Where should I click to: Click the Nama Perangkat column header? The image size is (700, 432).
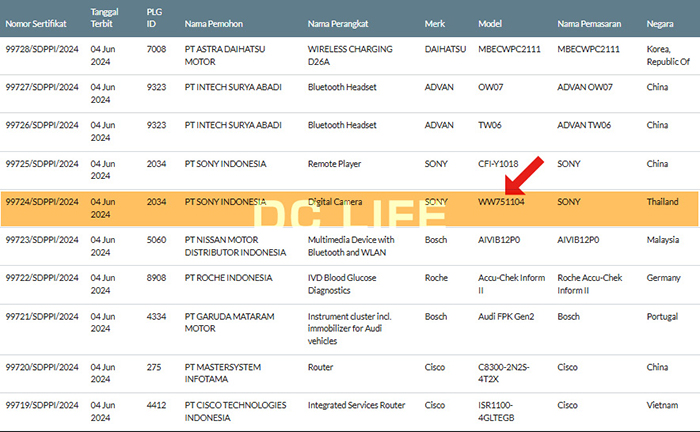(x=338, y=24)
